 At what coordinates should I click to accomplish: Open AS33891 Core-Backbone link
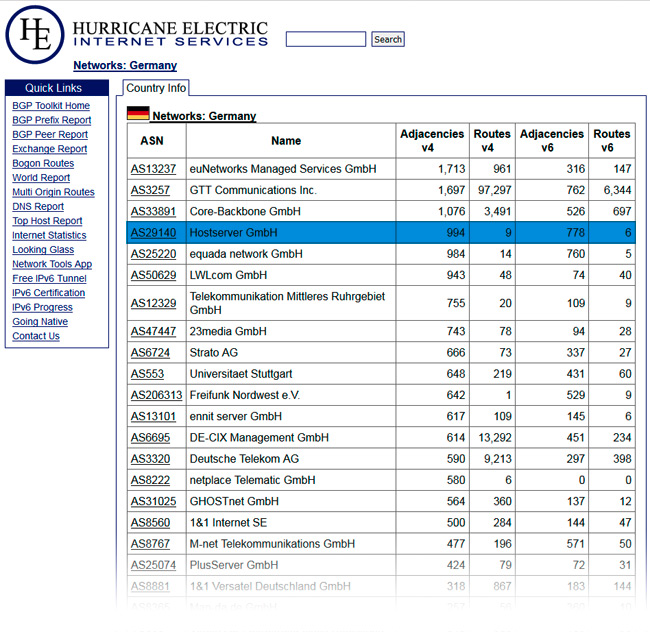pyautogui.click(x=153, y=212)
